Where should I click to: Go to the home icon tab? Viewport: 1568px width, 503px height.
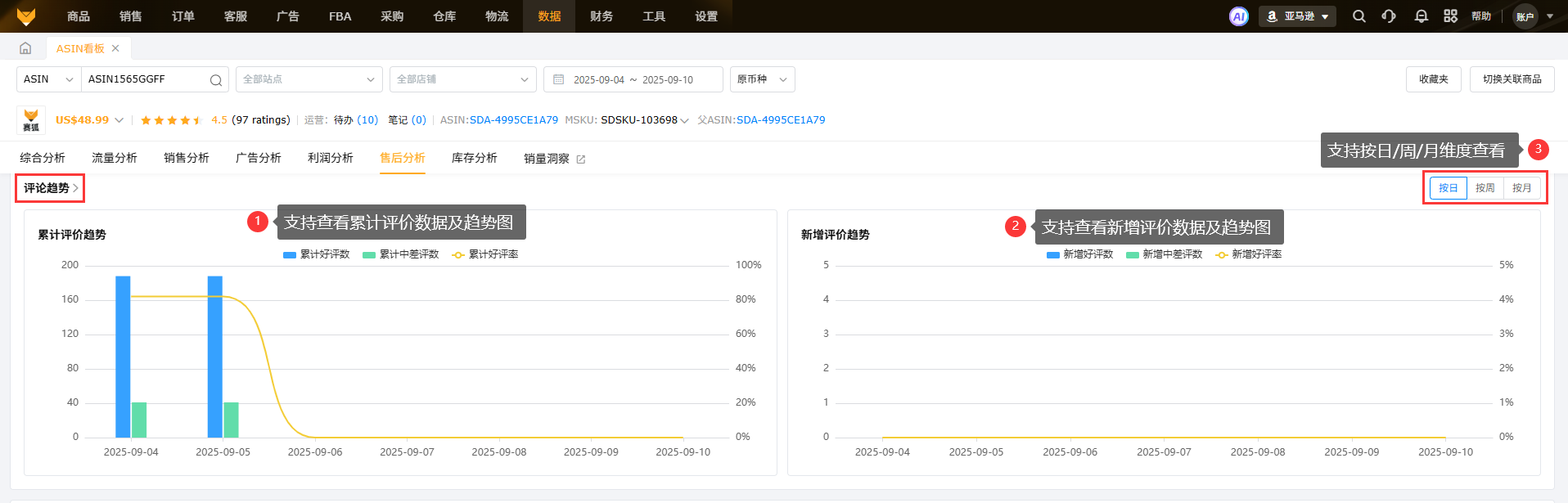click(x=25, y=48)
